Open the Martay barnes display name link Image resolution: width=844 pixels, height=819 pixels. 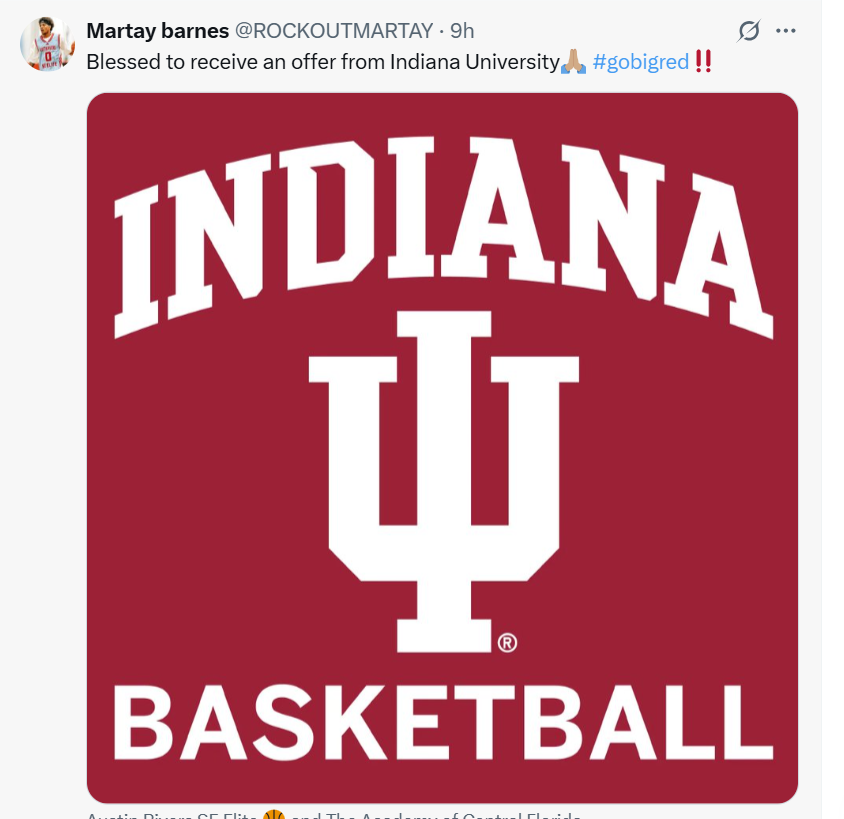[x=158, y=31]
